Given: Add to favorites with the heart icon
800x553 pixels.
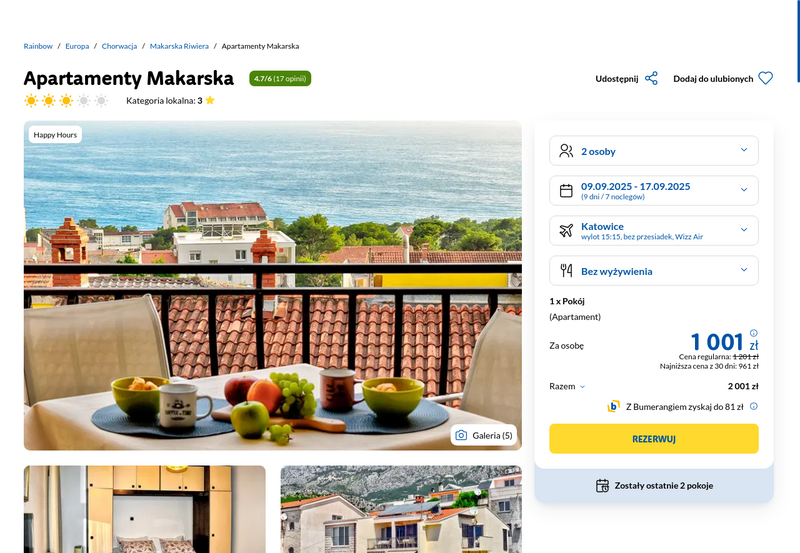Looking at the screenshot, I should (x=765, y=79).
